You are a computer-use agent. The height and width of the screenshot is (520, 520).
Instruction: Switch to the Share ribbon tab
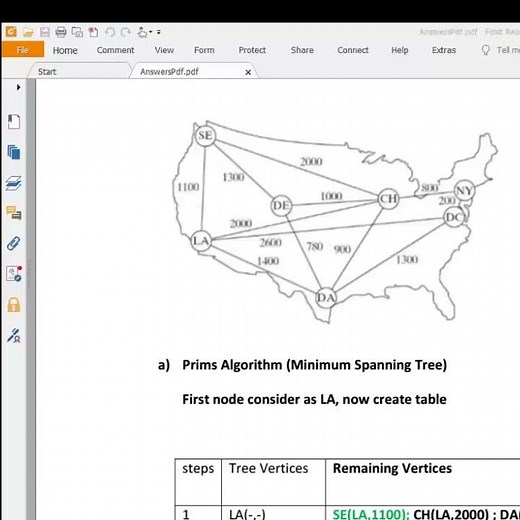click(x=302, y=50)
